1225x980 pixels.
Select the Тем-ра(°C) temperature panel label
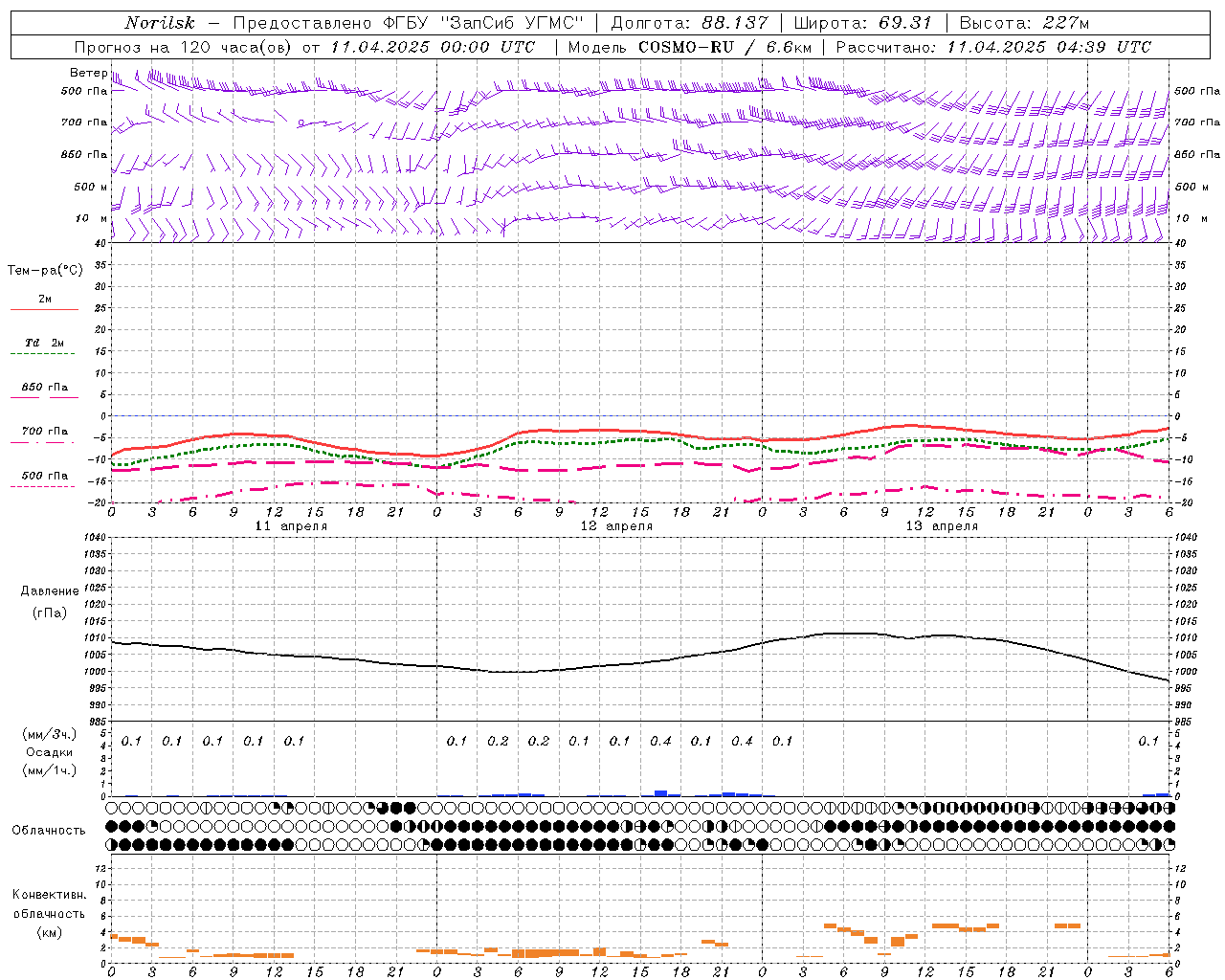[x=45, y=271]
